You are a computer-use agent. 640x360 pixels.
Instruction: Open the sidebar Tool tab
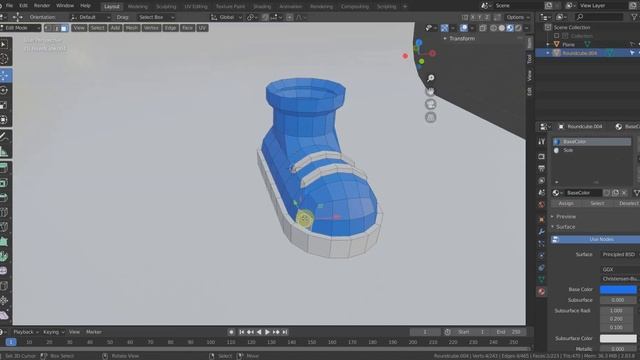[529, 59]
